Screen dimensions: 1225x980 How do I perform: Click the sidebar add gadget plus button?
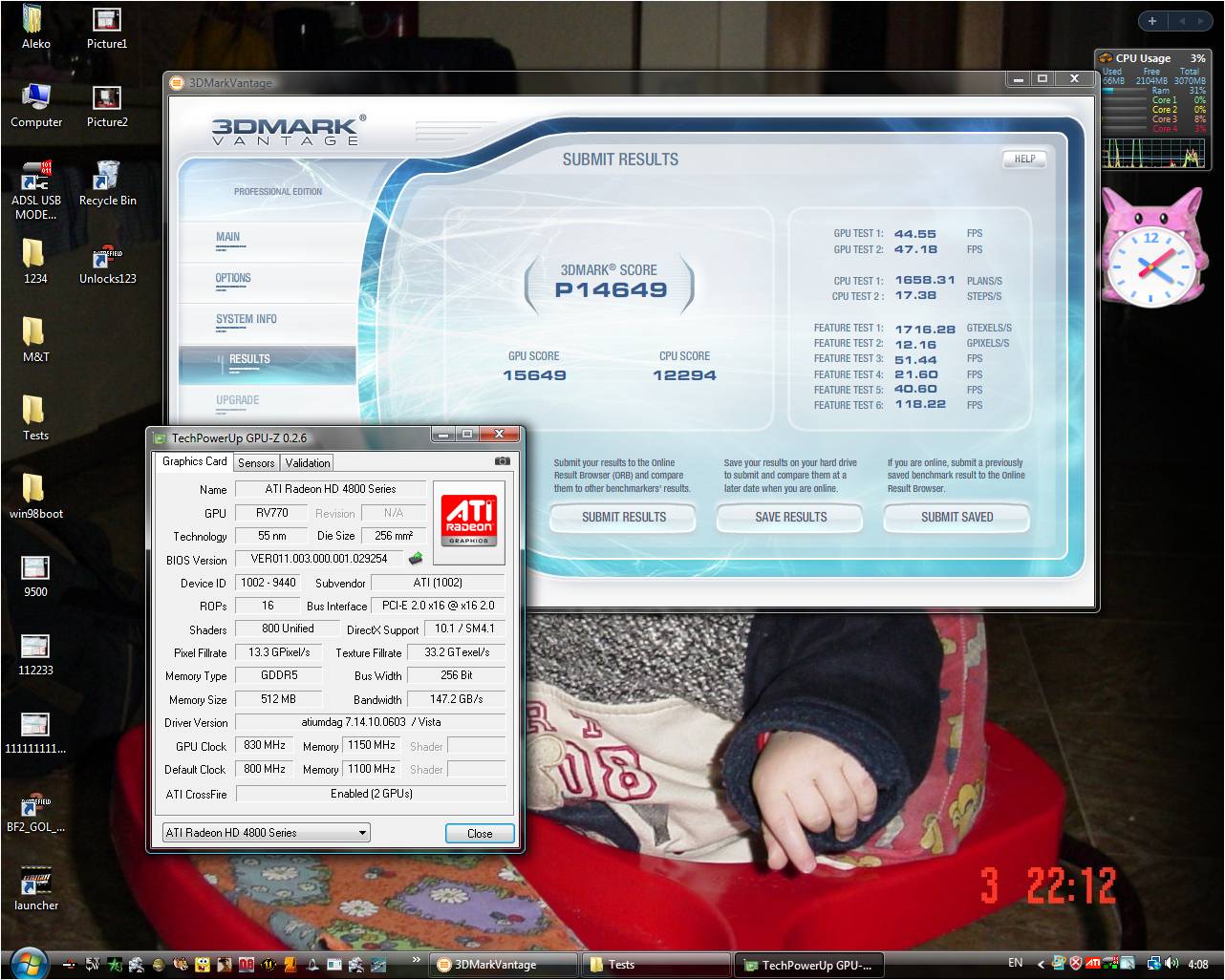click(1151, 21)
